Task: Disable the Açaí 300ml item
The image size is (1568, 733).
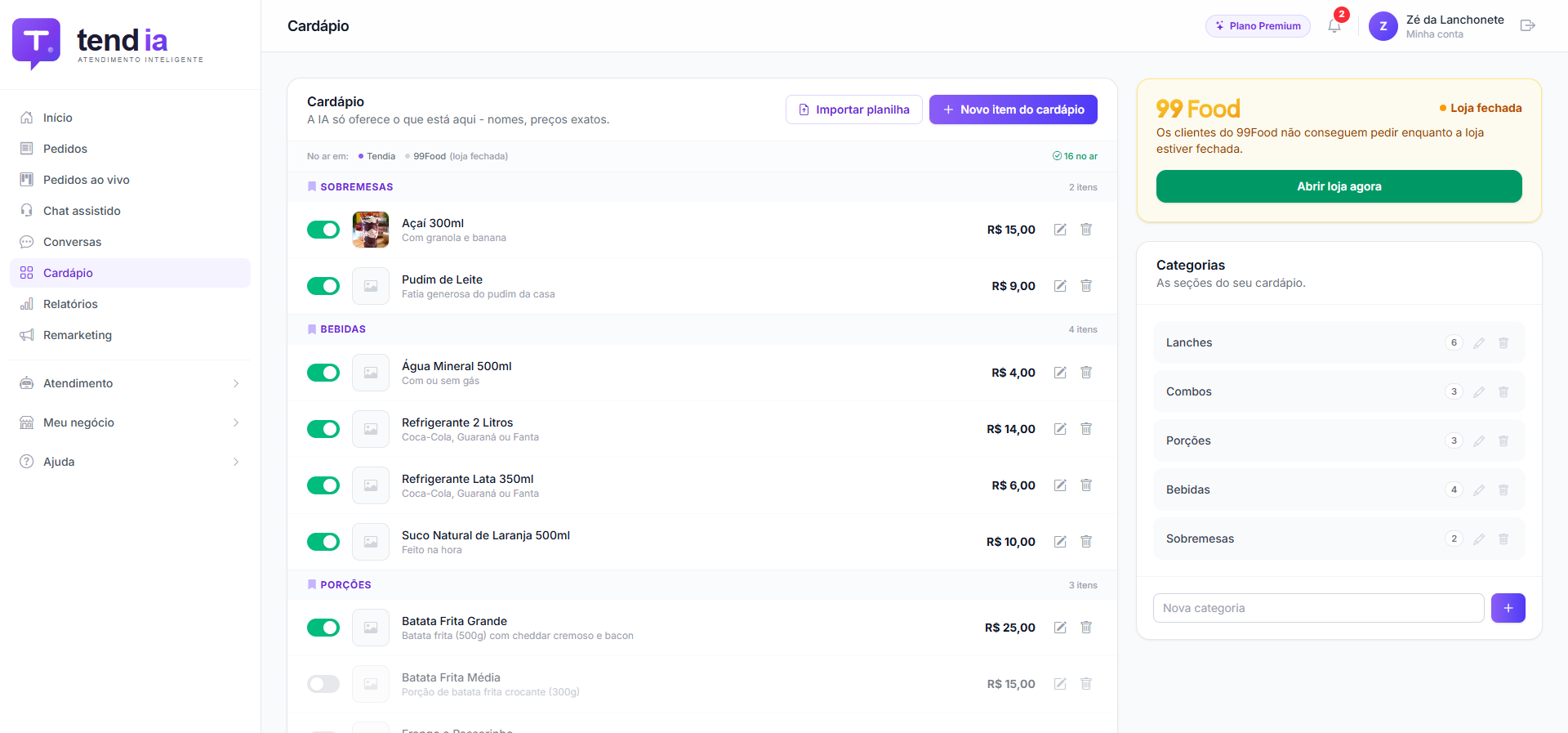Action: click(x=323, y=230)
